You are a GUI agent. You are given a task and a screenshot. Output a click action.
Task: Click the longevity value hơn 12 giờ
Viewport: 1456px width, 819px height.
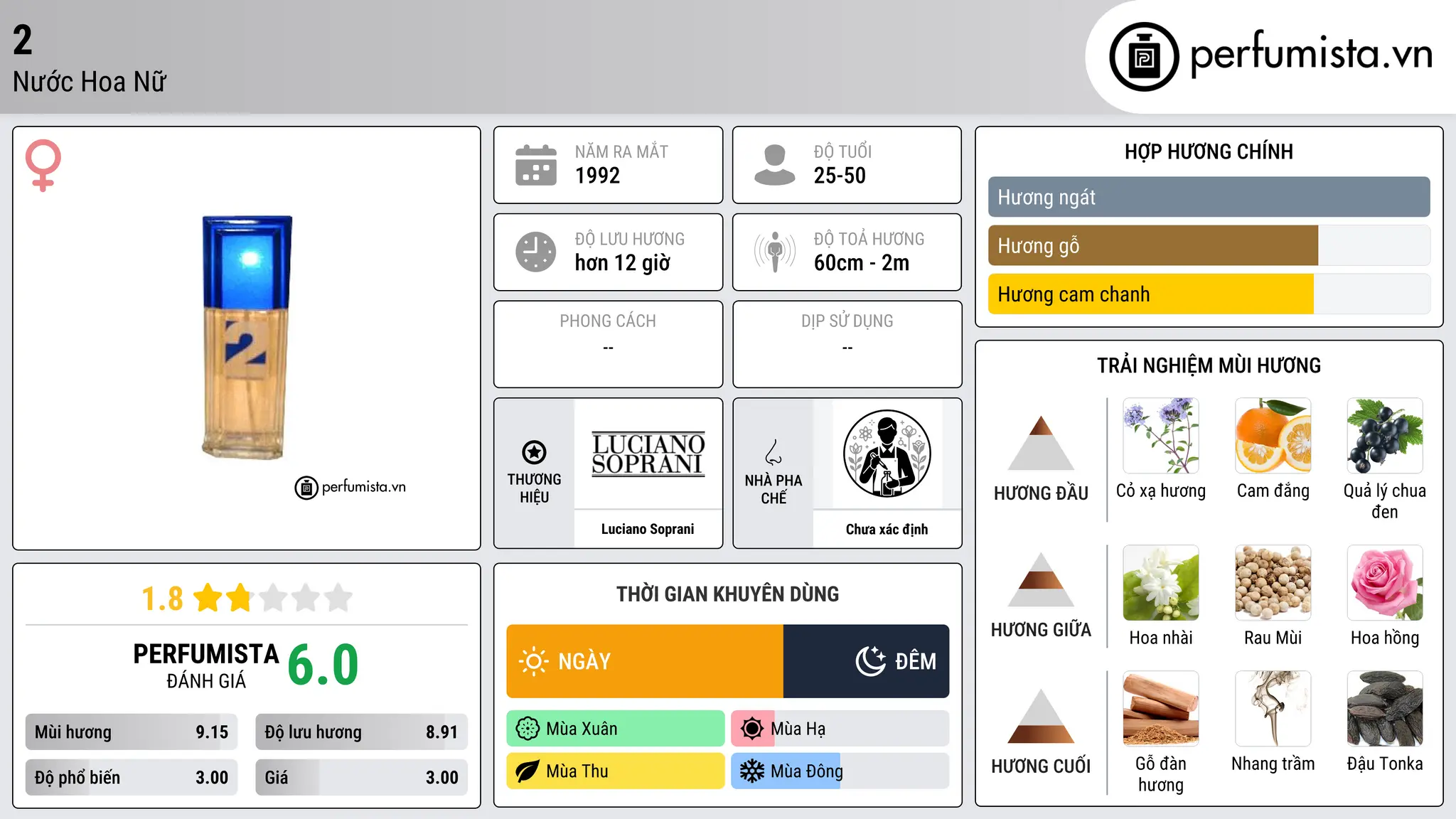[623, 263]
